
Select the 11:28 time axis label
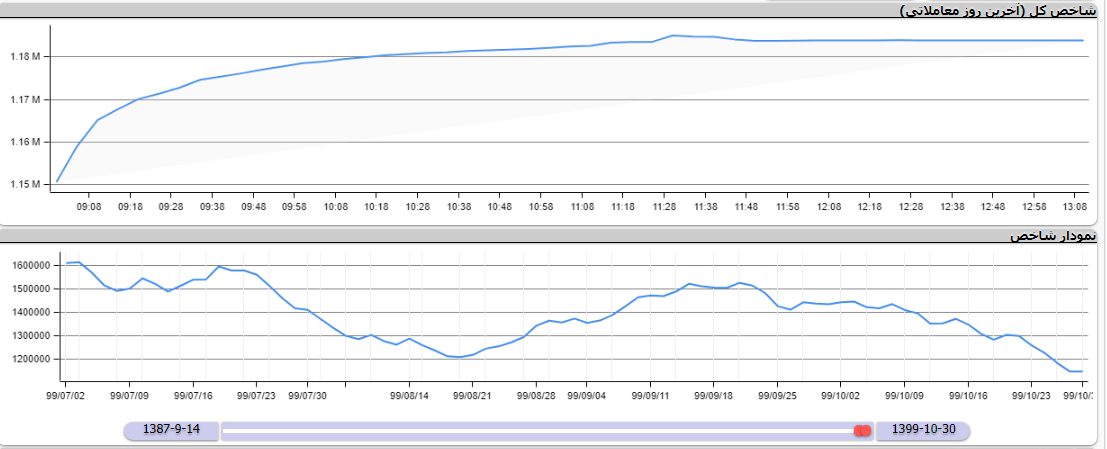pos(664,207)
